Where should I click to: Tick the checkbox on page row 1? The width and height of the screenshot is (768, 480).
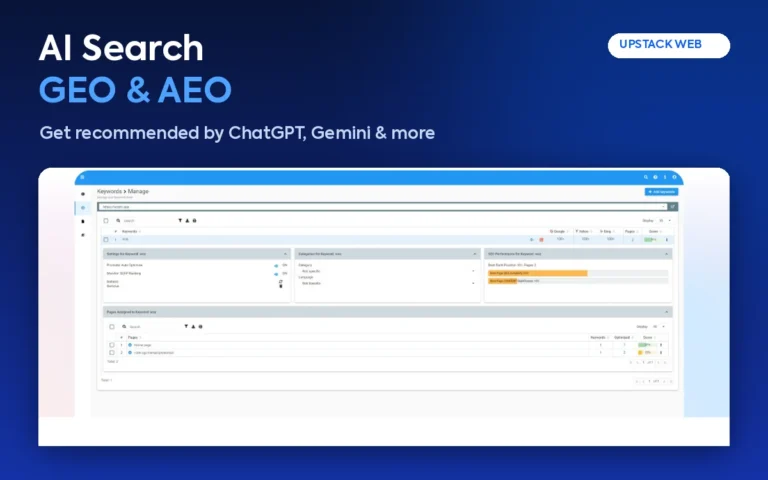[x=112, y=345]
